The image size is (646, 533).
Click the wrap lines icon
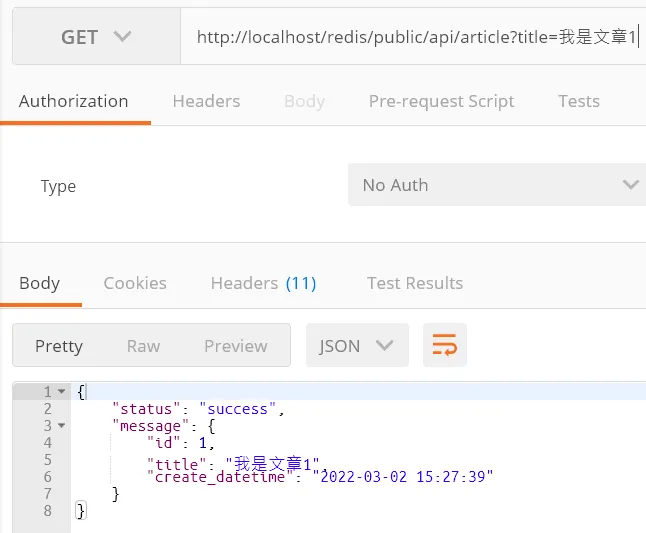[x=445, y=346]
